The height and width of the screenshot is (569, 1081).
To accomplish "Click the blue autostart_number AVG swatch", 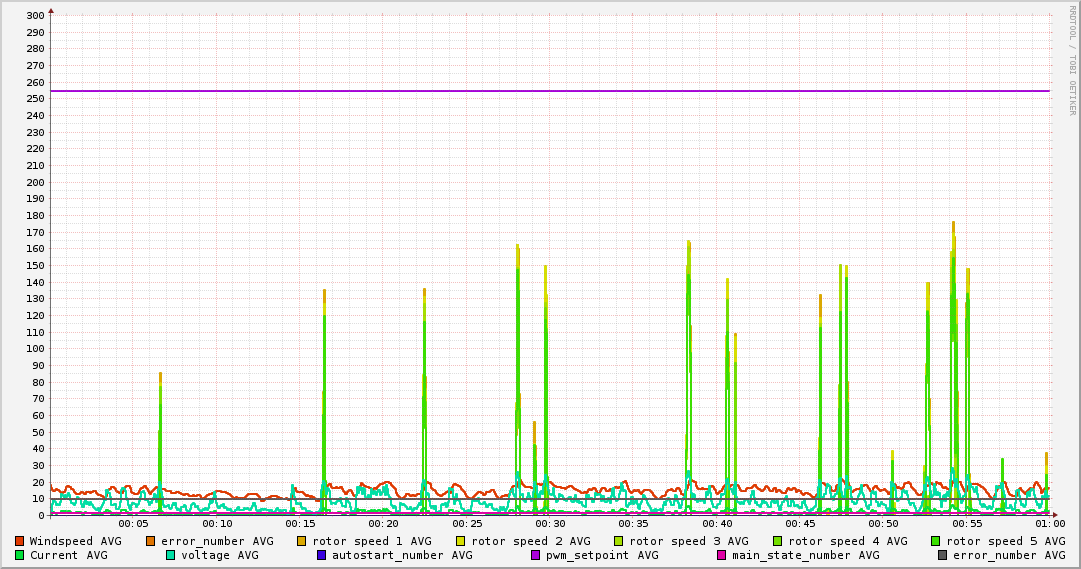I will point(321,555).
